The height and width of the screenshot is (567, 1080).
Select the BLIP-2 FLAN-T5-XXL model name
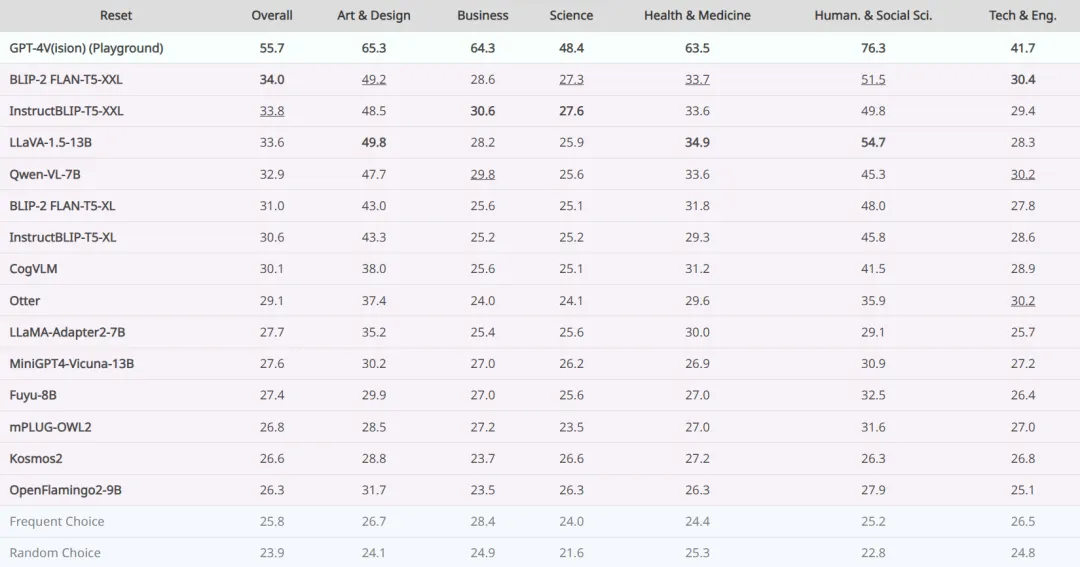click(65, 79)
